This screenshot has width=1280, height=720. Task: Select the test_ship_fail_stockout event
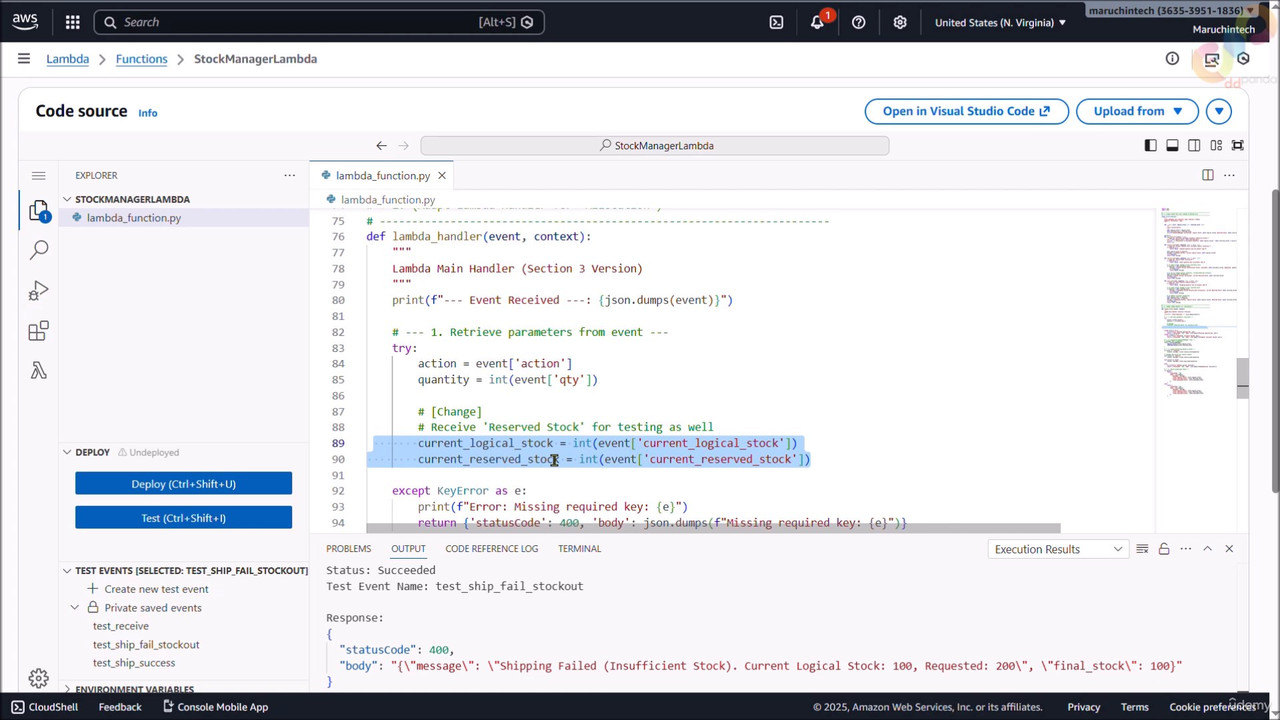point(146,645)
